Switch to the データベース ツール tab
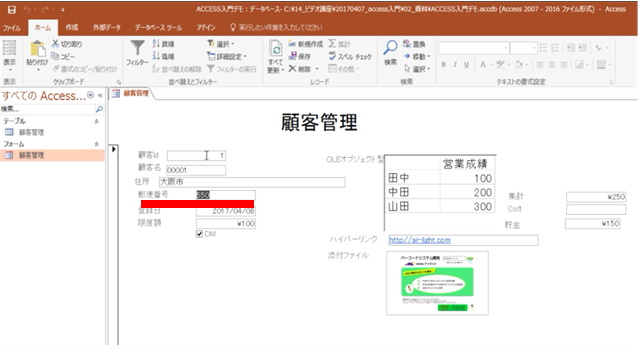640x360 pixels. 158,27
